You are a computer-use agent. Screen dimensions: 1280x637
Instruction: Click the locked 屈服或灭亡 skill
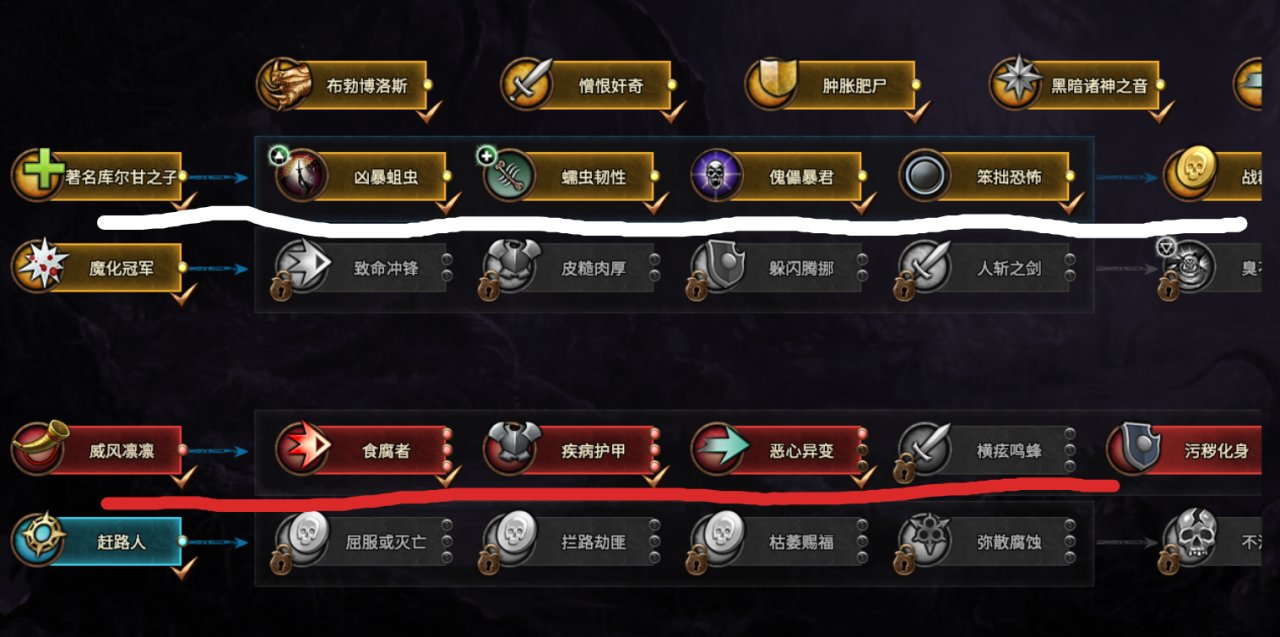(362, 541)
